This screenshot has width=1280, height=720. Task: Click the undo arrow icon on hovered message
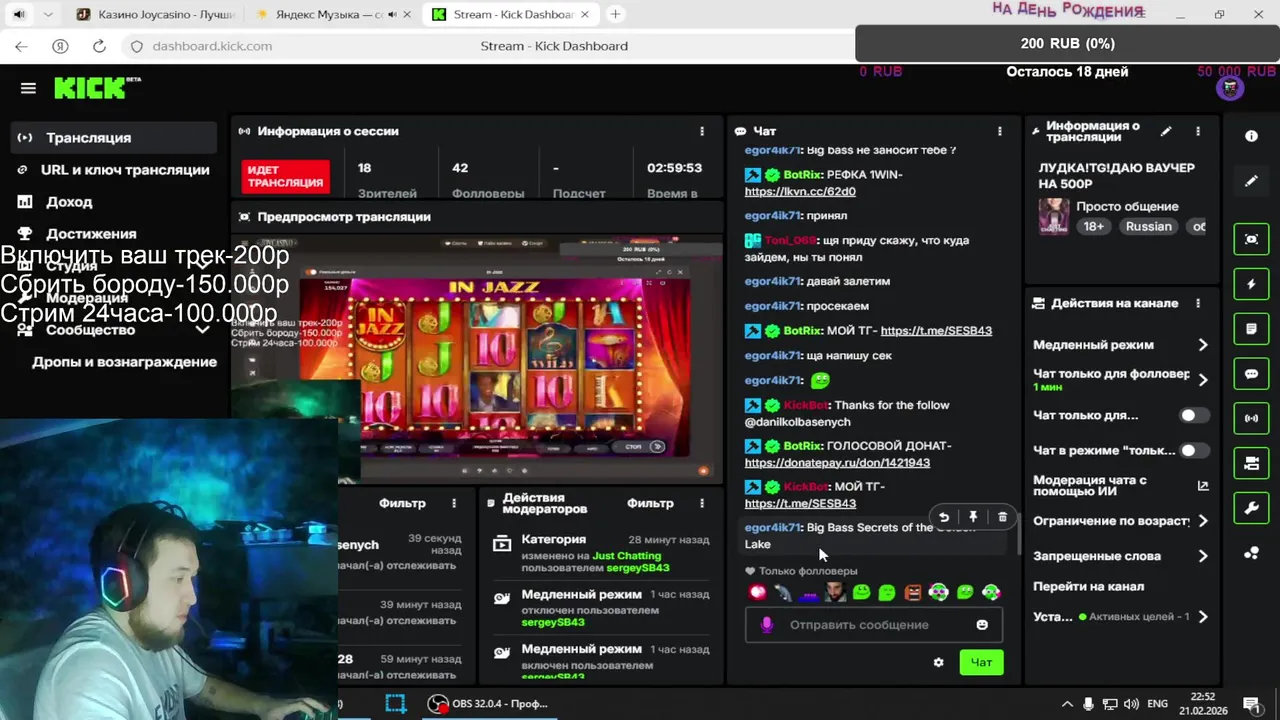(943, 517)
